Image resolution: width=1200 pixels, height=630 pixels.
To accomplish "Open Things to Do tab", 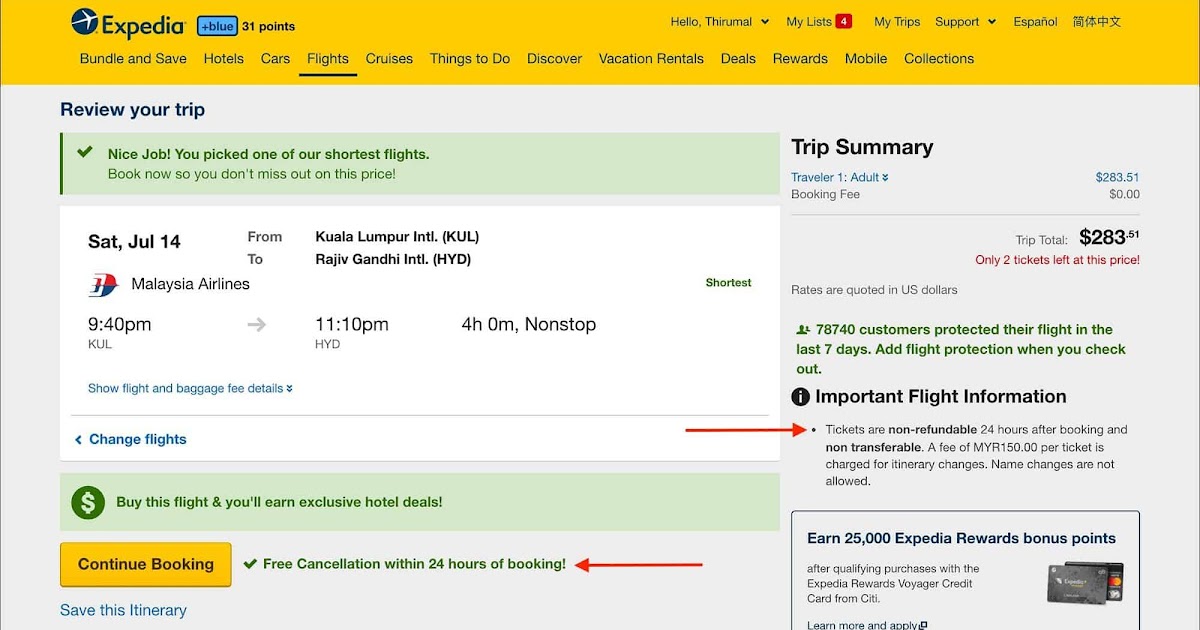I will 470,58.
